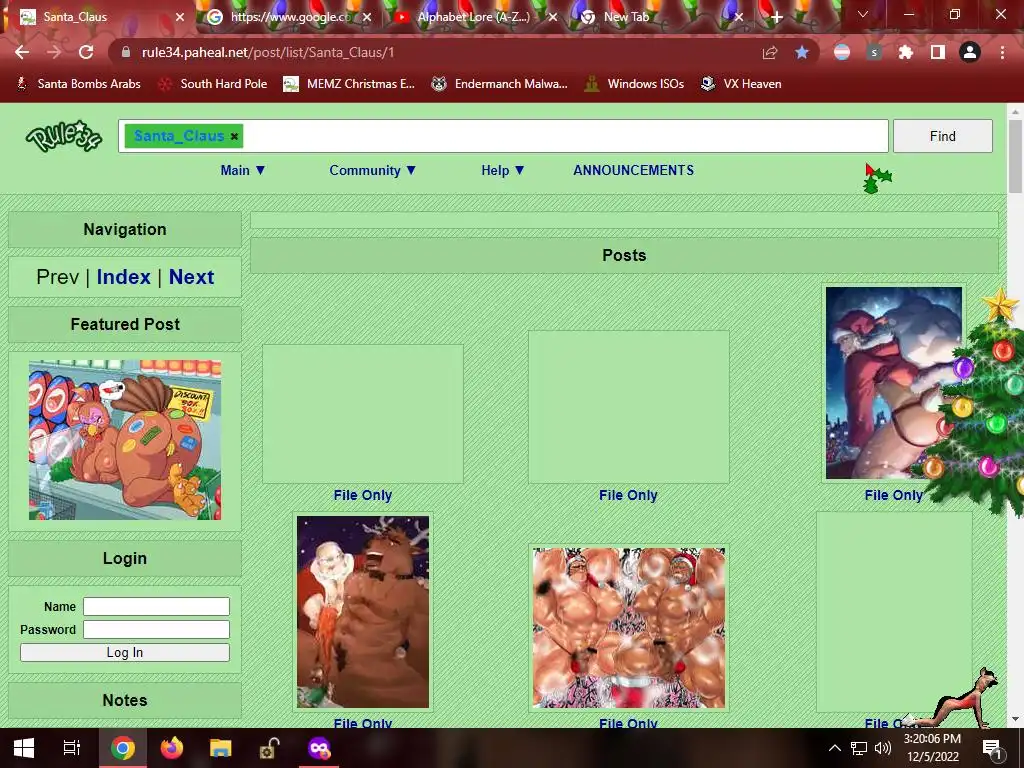The image size is (1024, 768).
Task: Toggle the browser side panel icon
Action: (938, 52)
